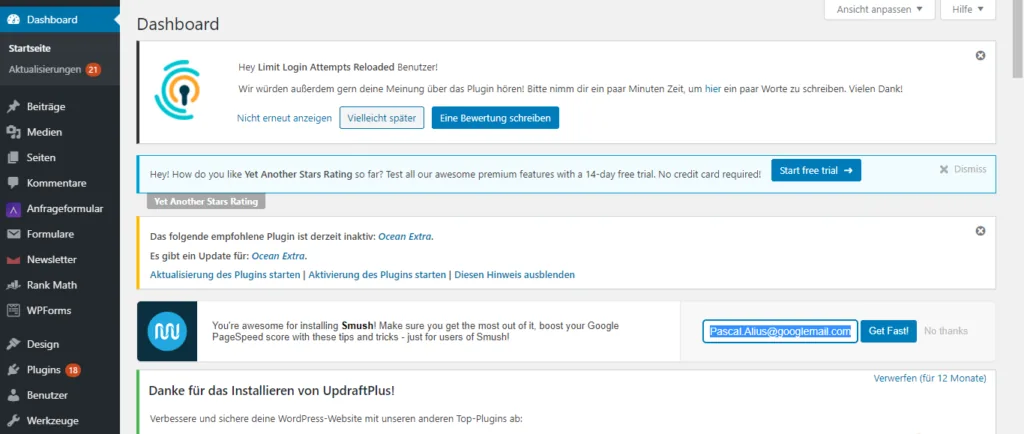Click the Yet Another Stars Rating gray tag

coord(206,202)
